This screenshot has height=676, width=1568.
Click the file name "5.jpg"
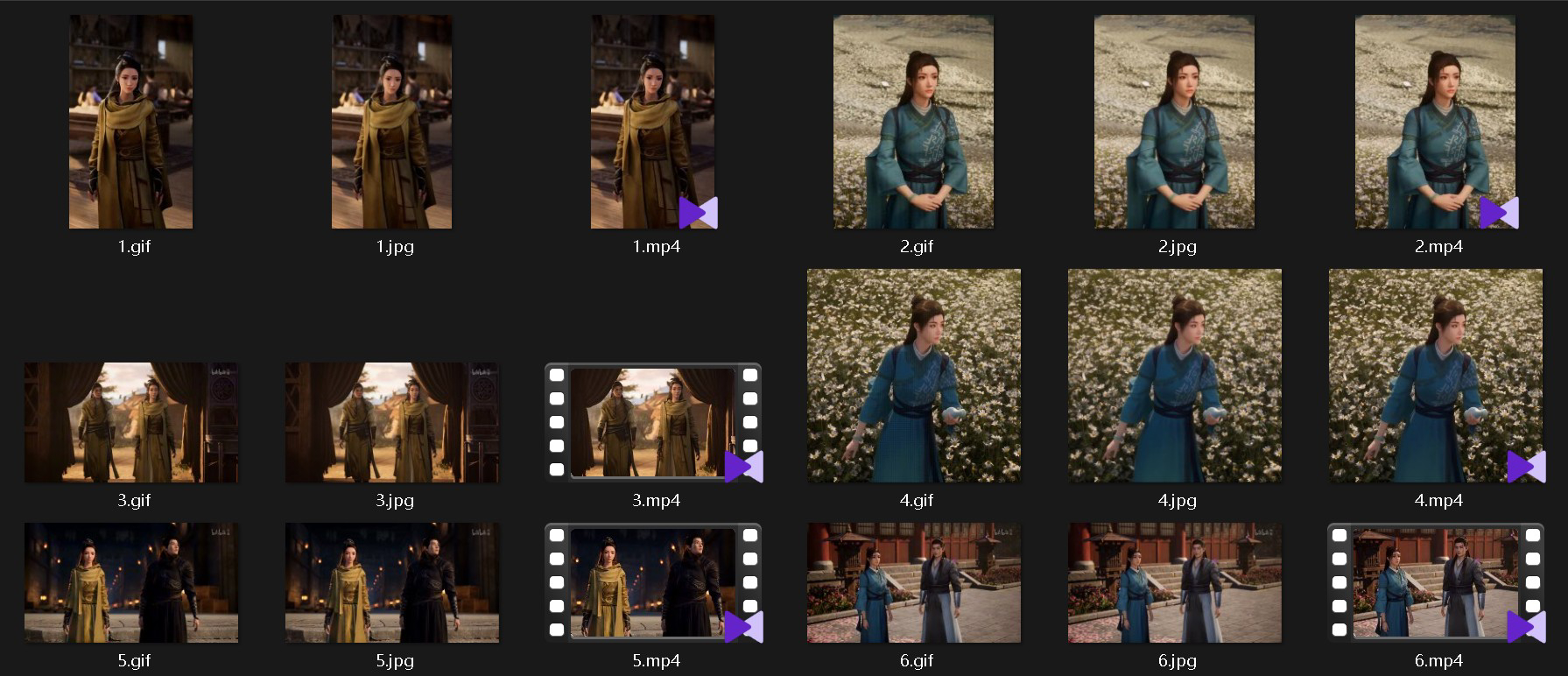[x=395, y=661]
